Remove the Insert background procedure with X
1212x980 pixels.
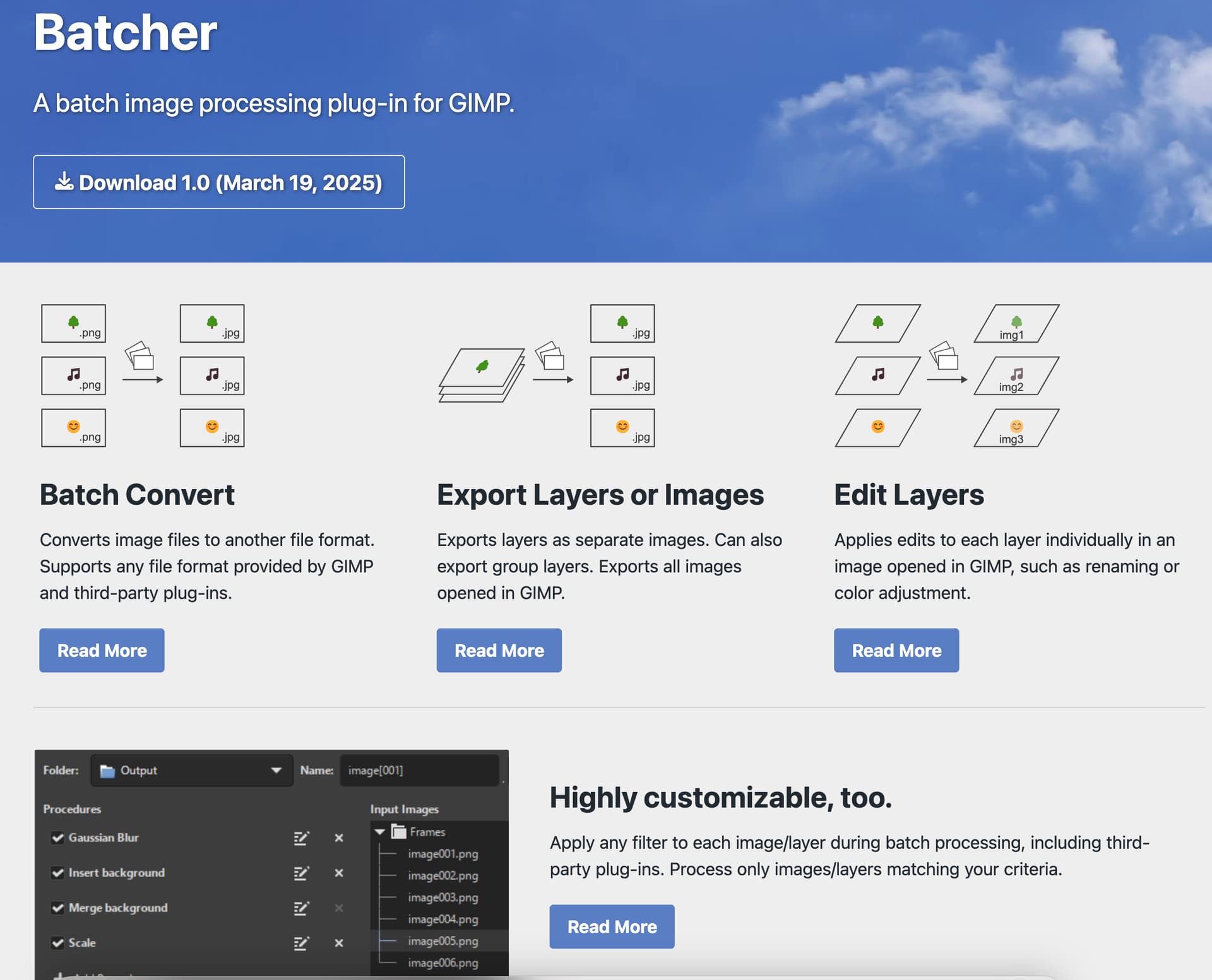click(339, 873)
